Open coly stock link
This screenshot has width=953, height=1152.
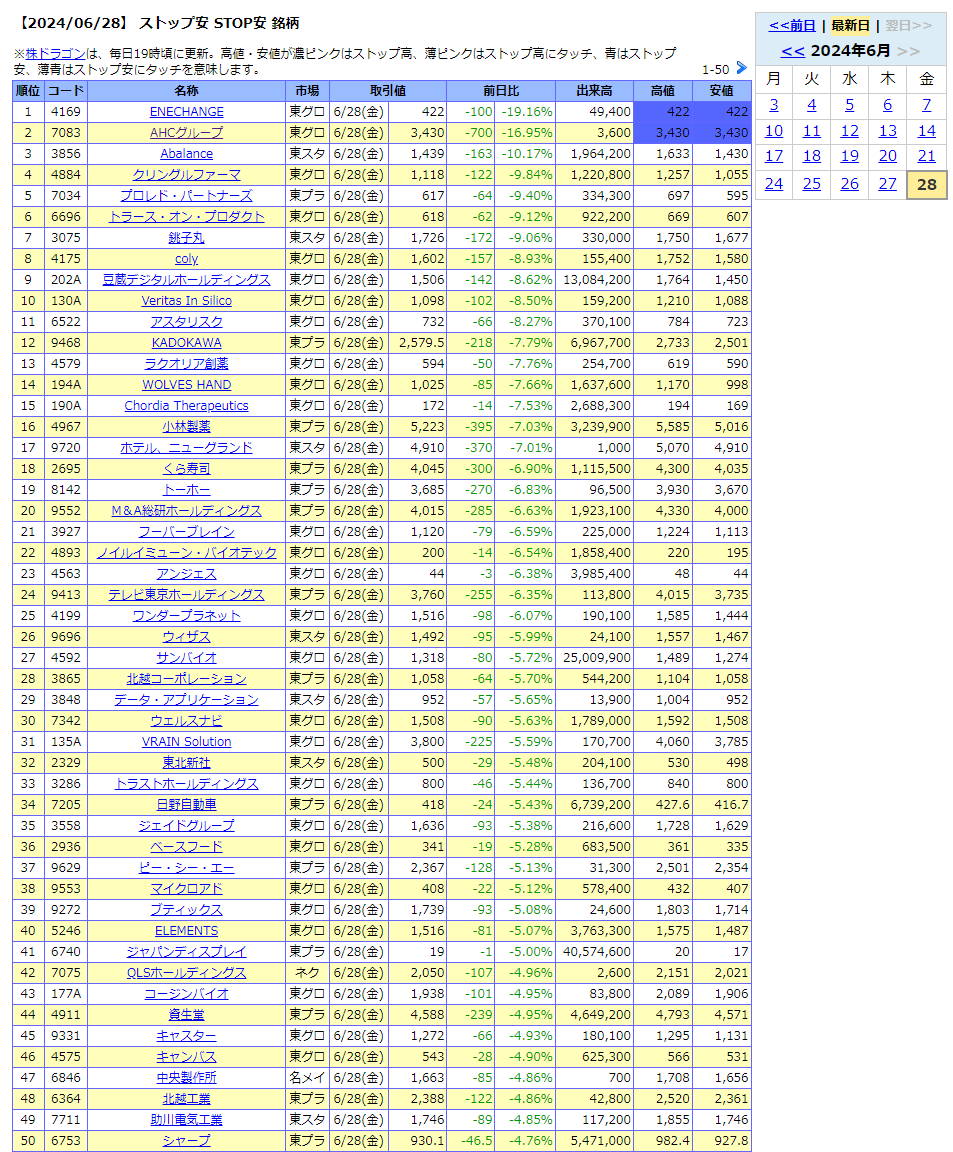tap(187, 259)
